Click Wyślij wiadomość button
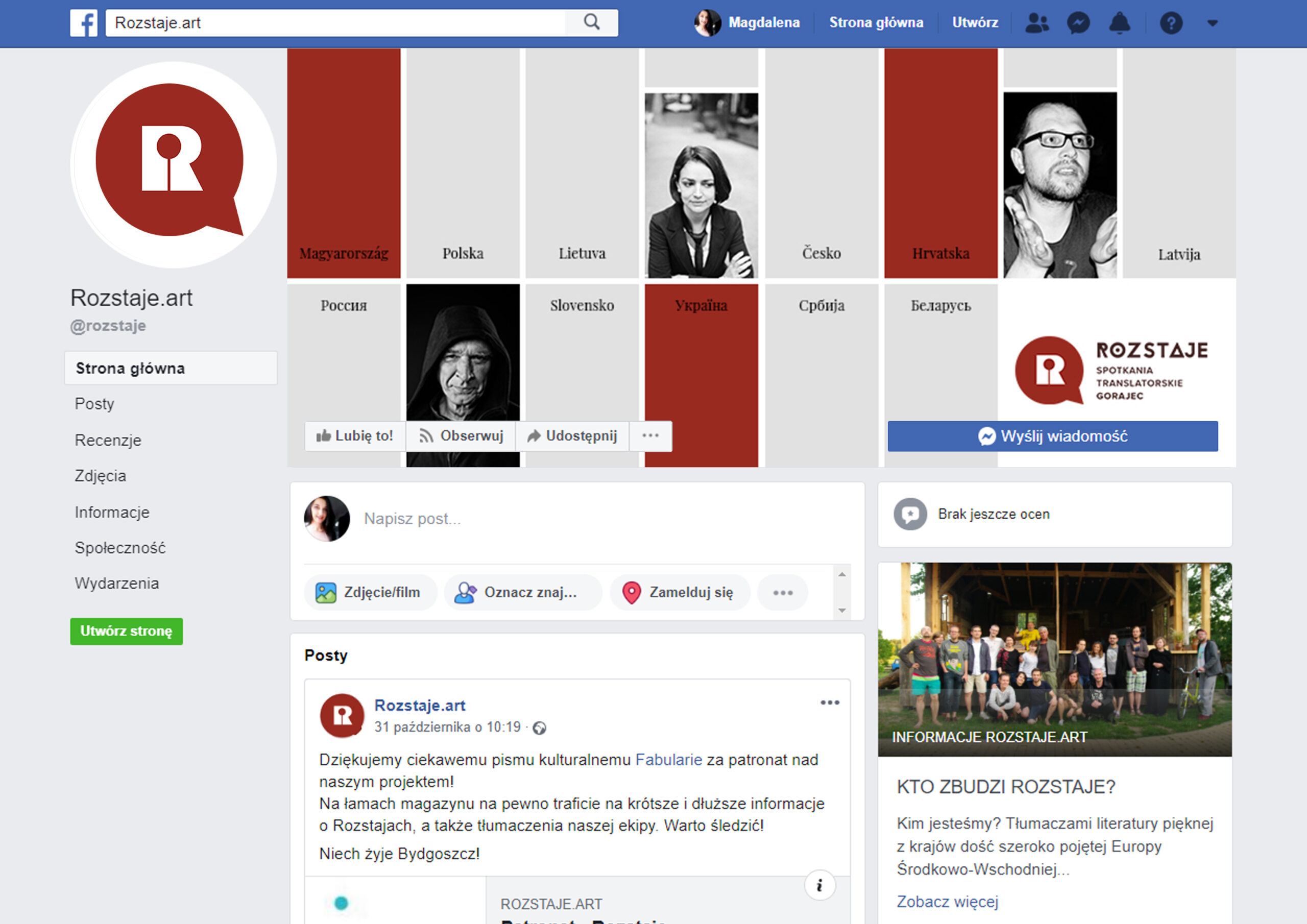Image resolution: width=1307 pixels, height=924 pixels. click(1053, 436)
